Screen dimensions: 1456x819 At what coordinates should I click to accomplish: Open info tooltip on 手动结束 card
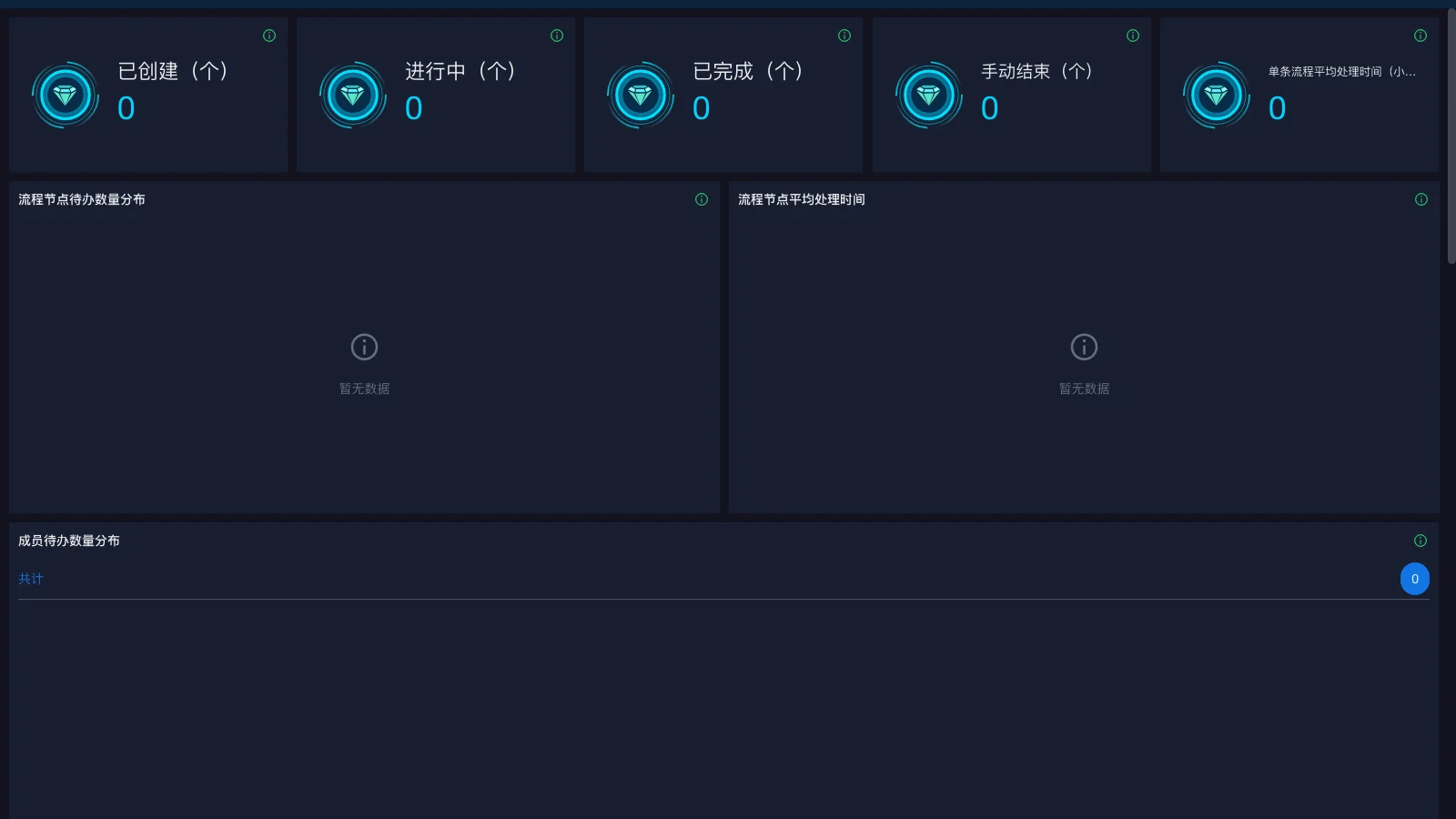point(1131,35)
